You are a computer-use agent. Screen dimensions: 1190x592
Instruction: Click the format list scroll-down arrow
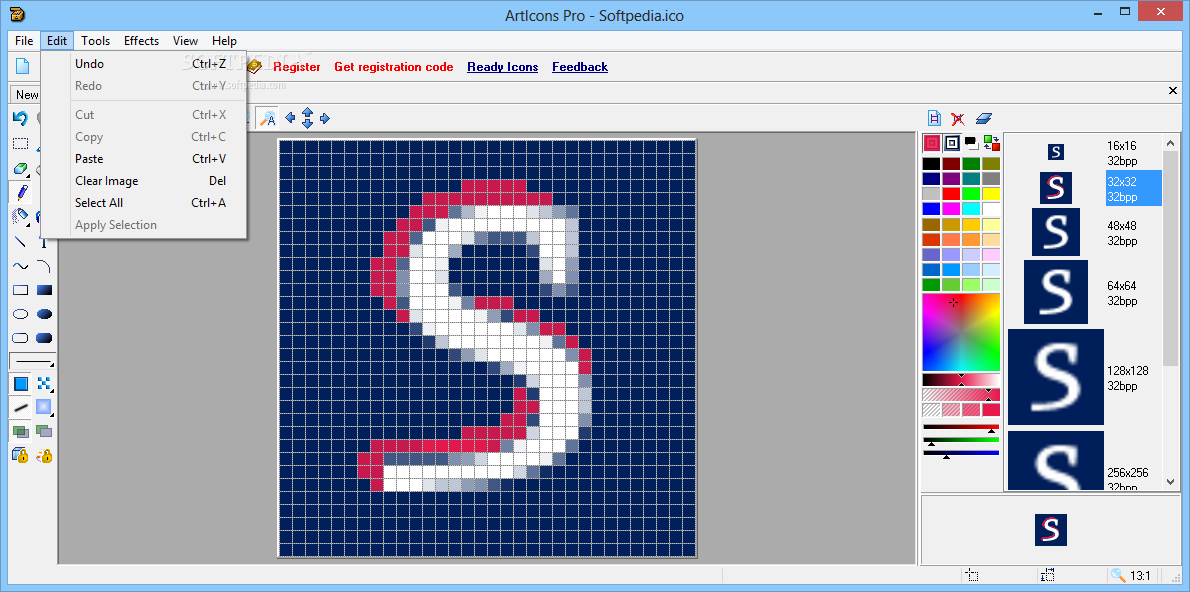click(1170, 482)
